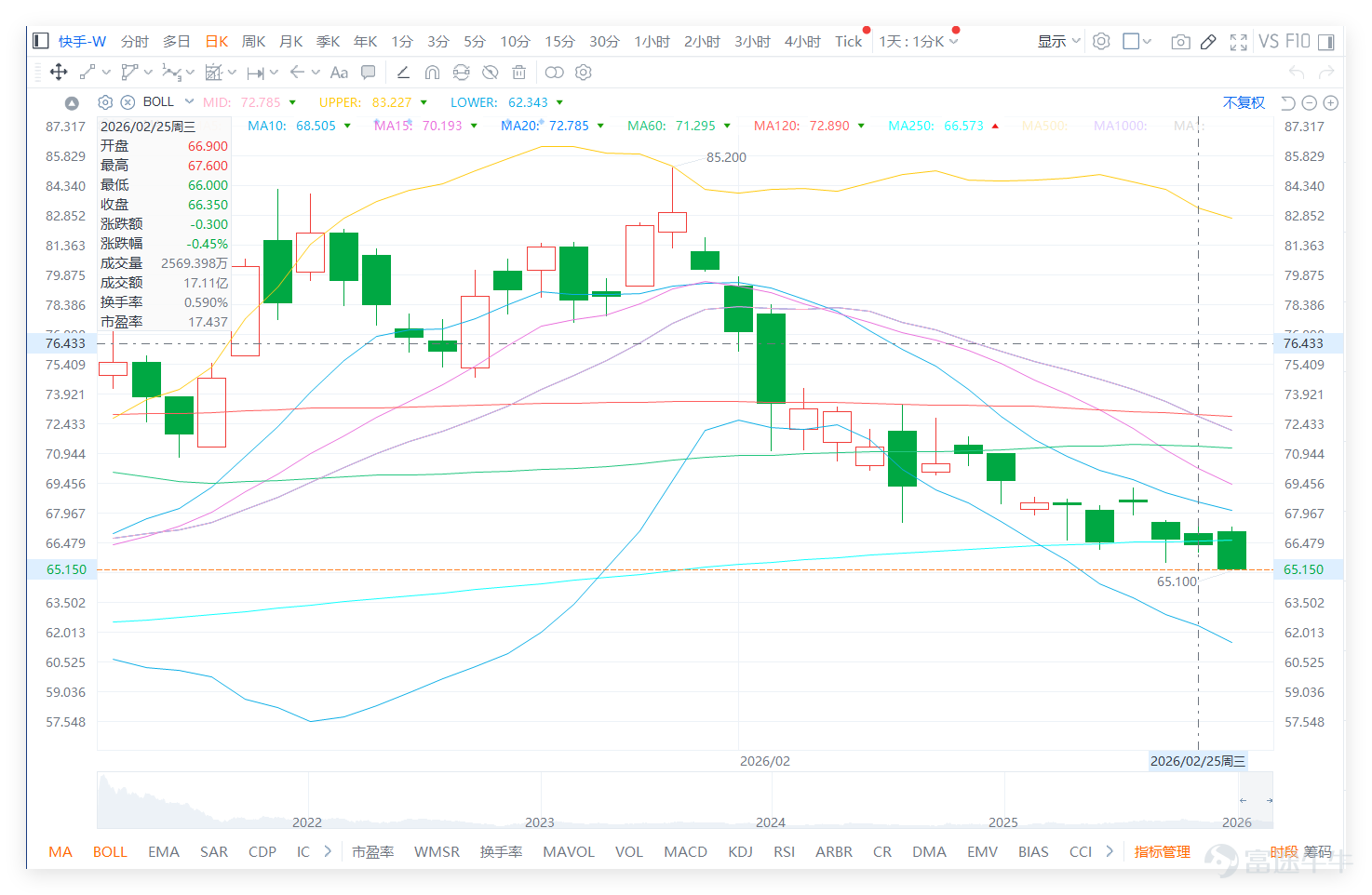
Task: Delete drawings with the trash icon
Action: (519, 72)
